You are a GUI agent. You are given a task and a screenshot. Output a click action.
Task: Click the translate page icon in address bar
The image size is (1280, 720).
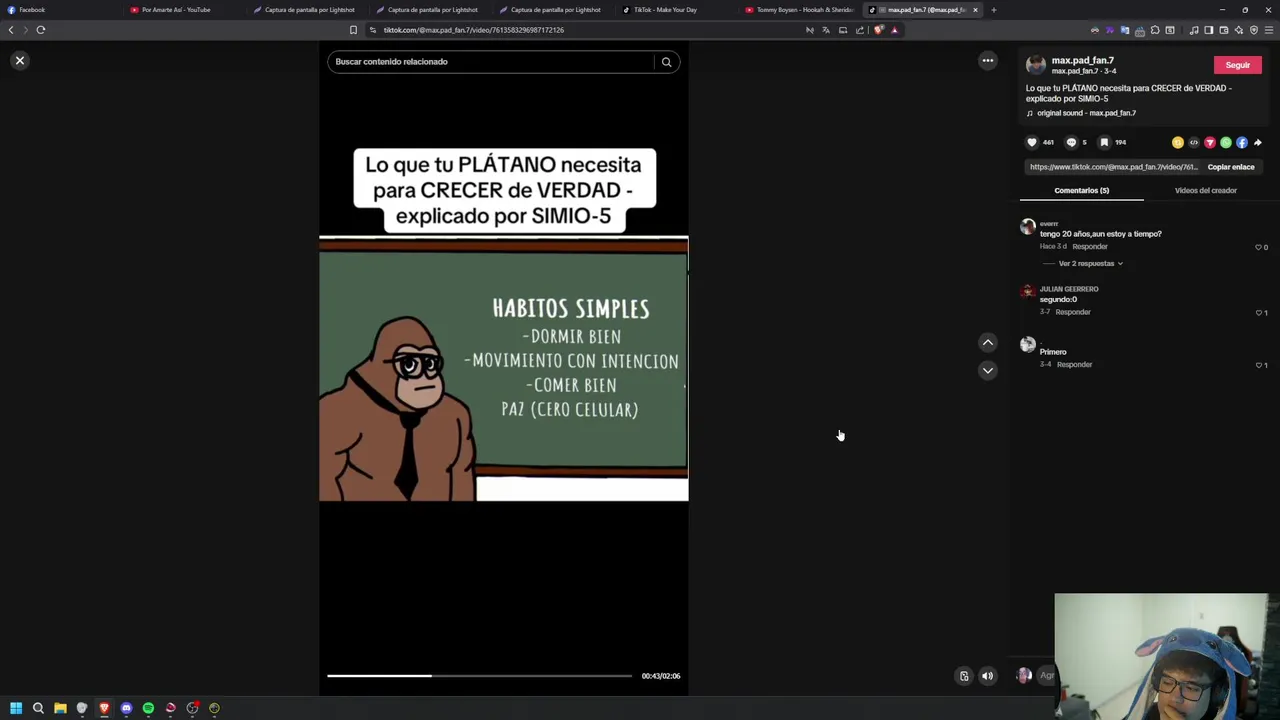pos(826,30)
